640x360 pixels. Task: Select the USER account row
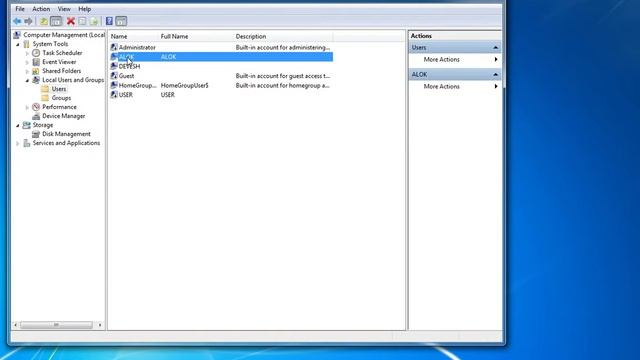pyautogui.click(x=221, y=95)
